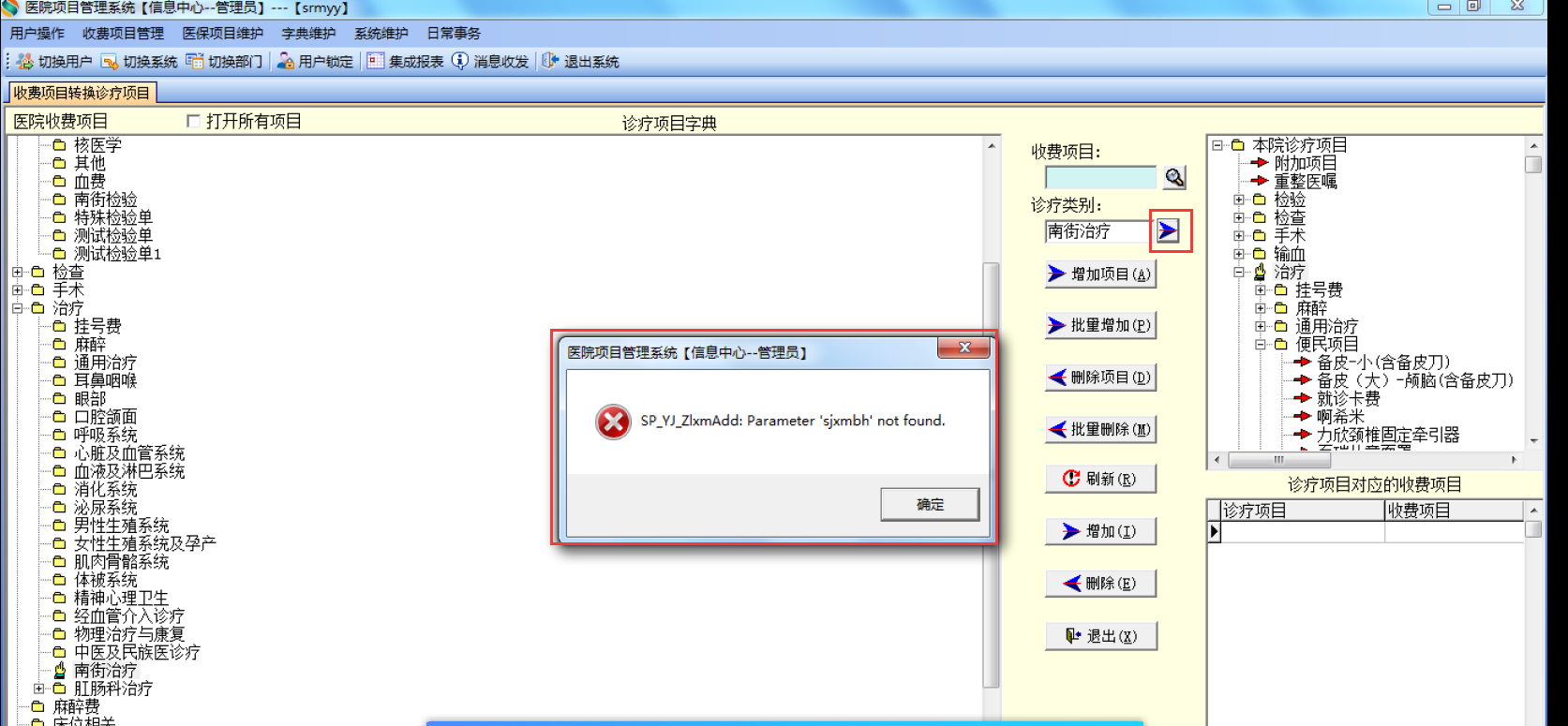1568x726 pixels.
Task: Collapse the 便民项目 folder in right tree
Action: [1261, 345]
